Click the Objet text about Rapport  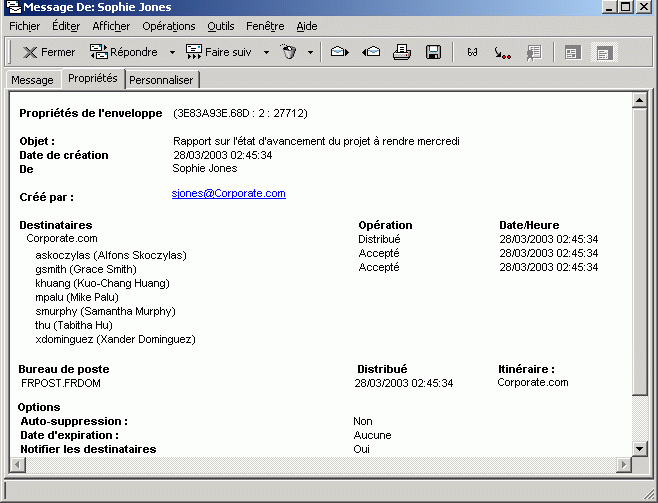coord(316,141)
